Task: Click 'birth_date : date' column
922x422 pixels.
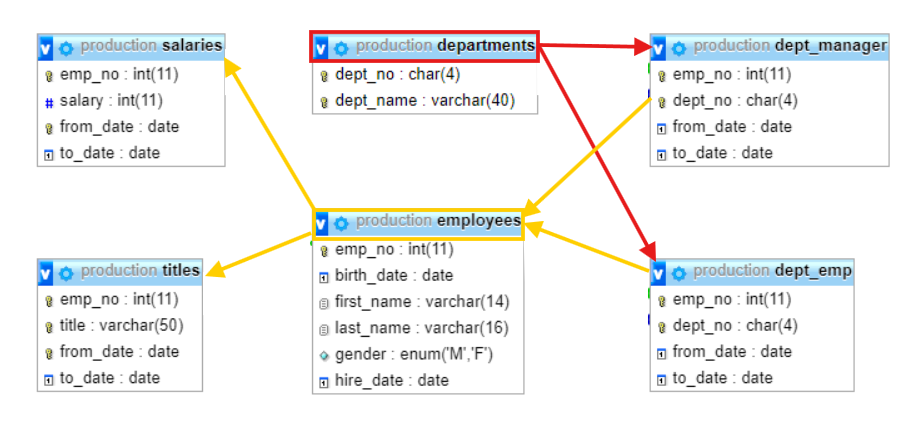Action: click(x=394, y=275)
